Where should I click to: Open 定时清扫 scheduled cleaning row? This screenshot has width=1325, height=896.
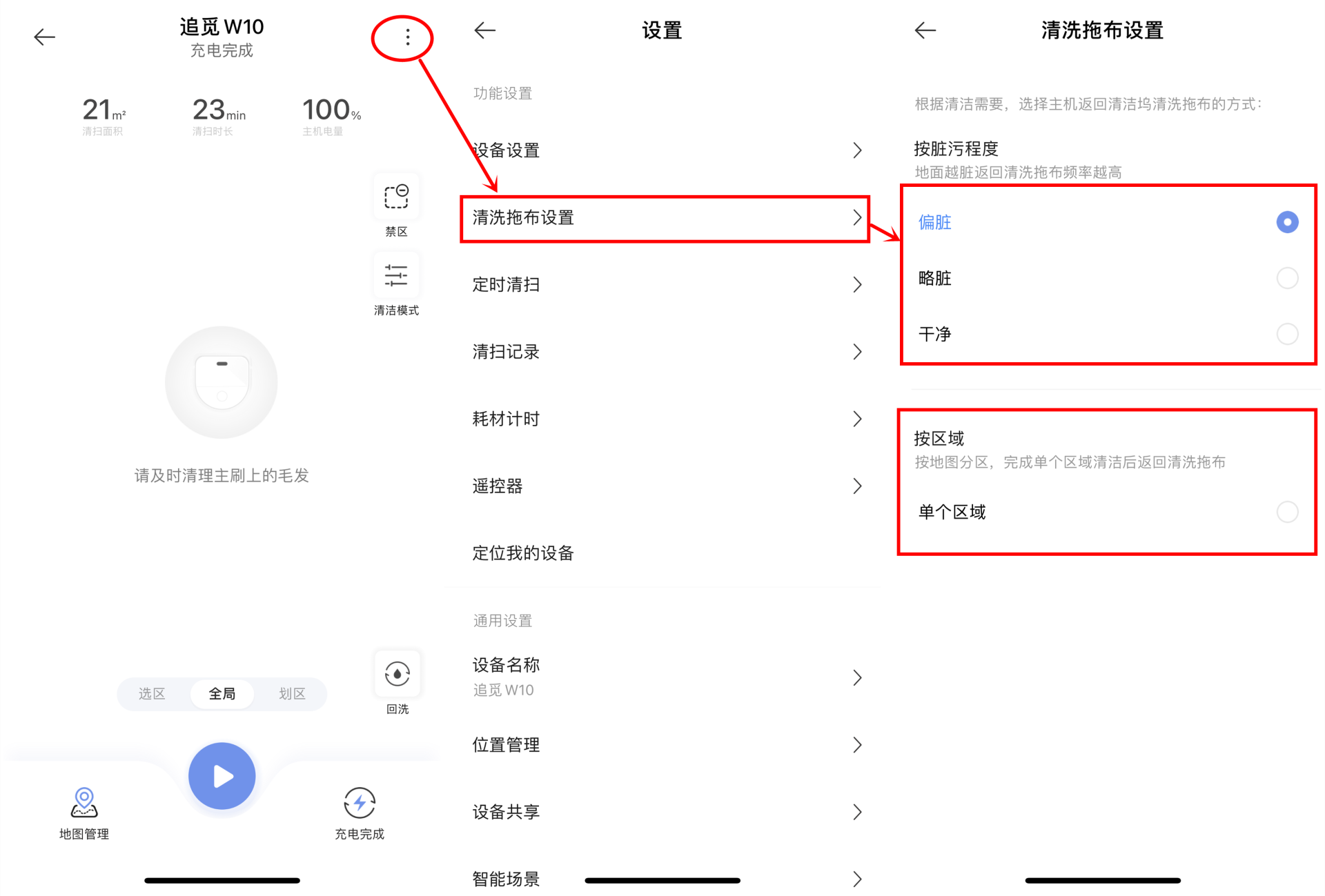(x=664, y=285)
